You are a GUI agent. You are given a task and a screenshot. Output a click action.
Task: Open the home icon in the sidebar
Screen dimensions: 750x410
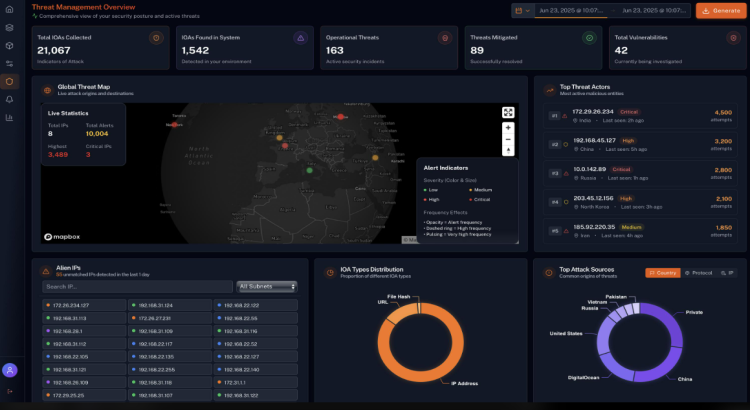(9, 9)
